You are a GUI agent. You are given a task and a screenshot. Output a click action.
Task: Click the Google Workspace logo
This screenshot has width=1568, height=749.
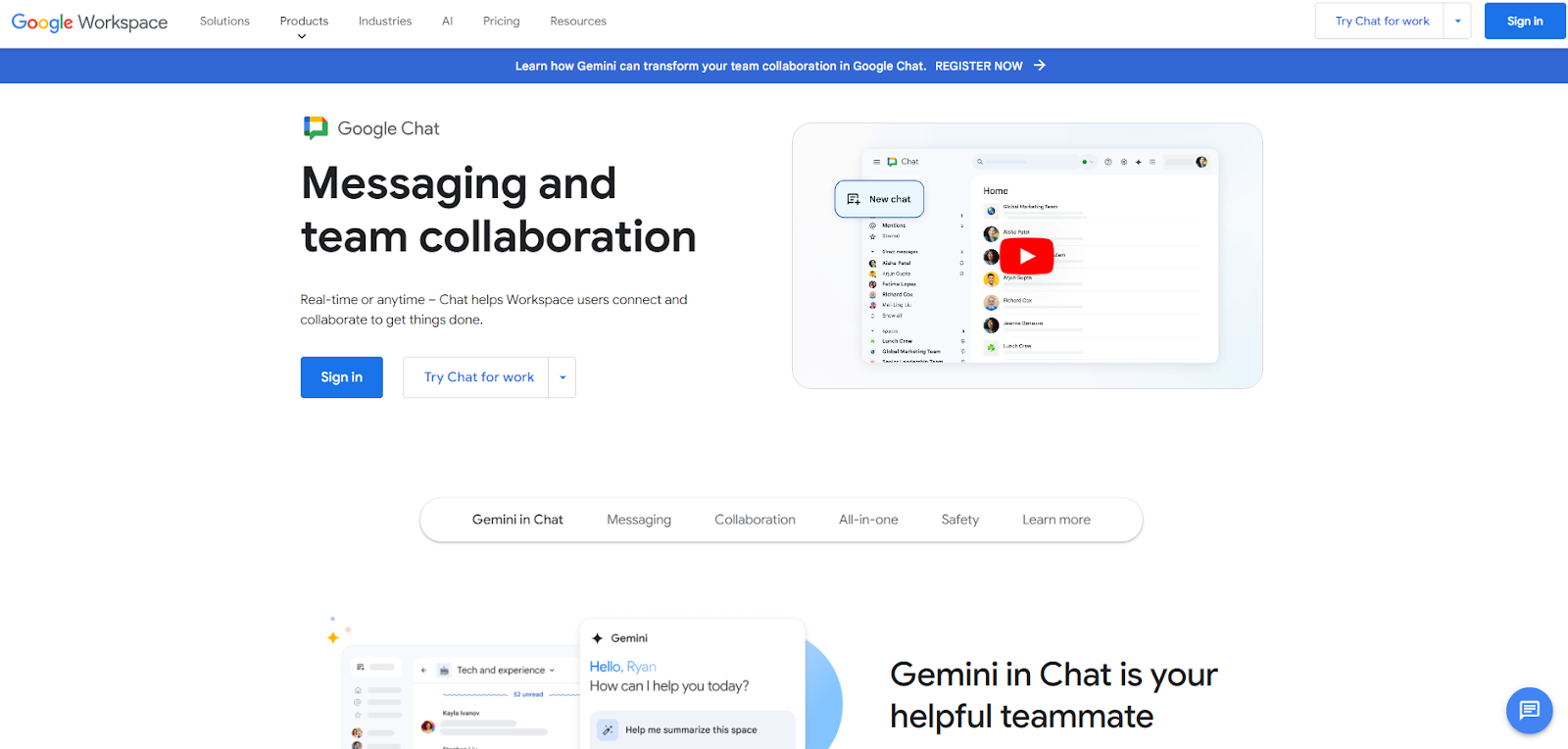89,22
